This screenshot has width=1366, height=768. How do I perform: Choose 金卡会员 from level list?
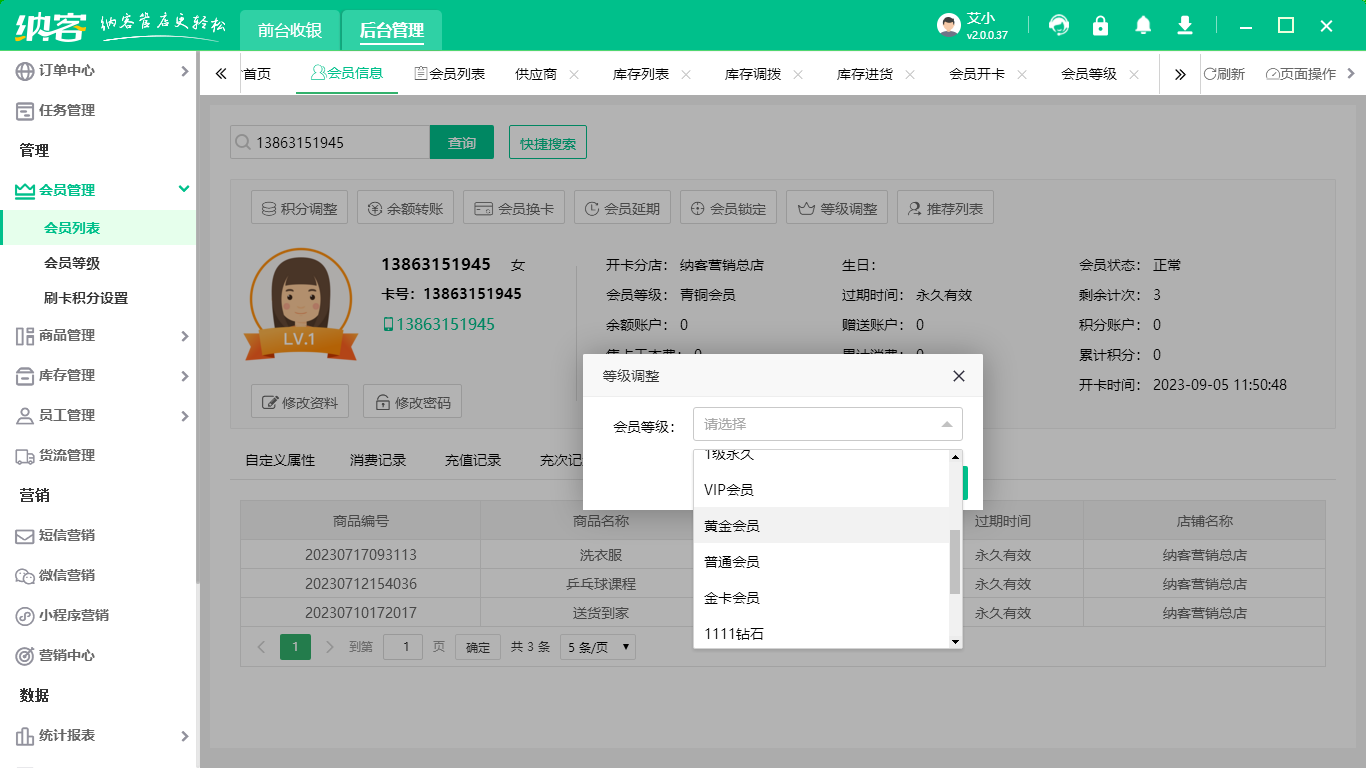821,597
